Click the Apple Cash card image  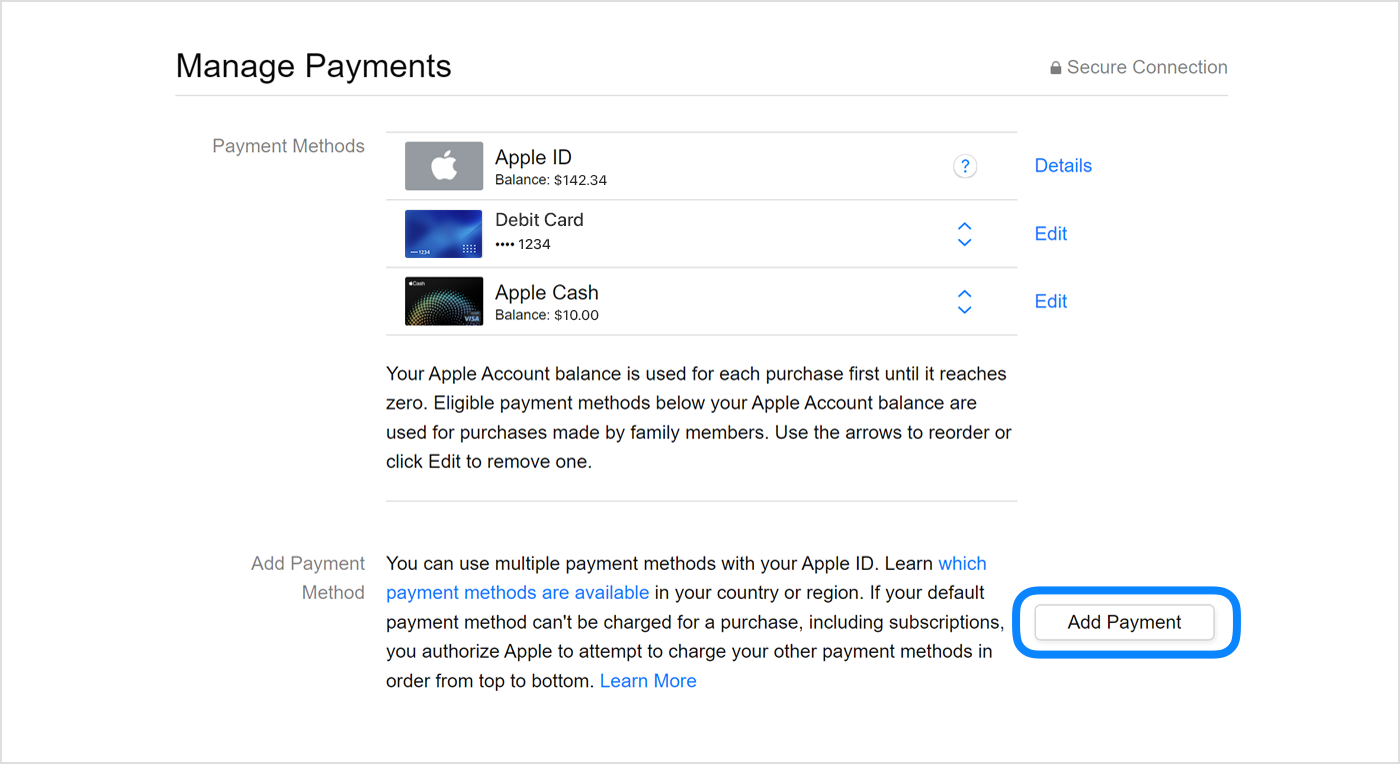(444, 301)
